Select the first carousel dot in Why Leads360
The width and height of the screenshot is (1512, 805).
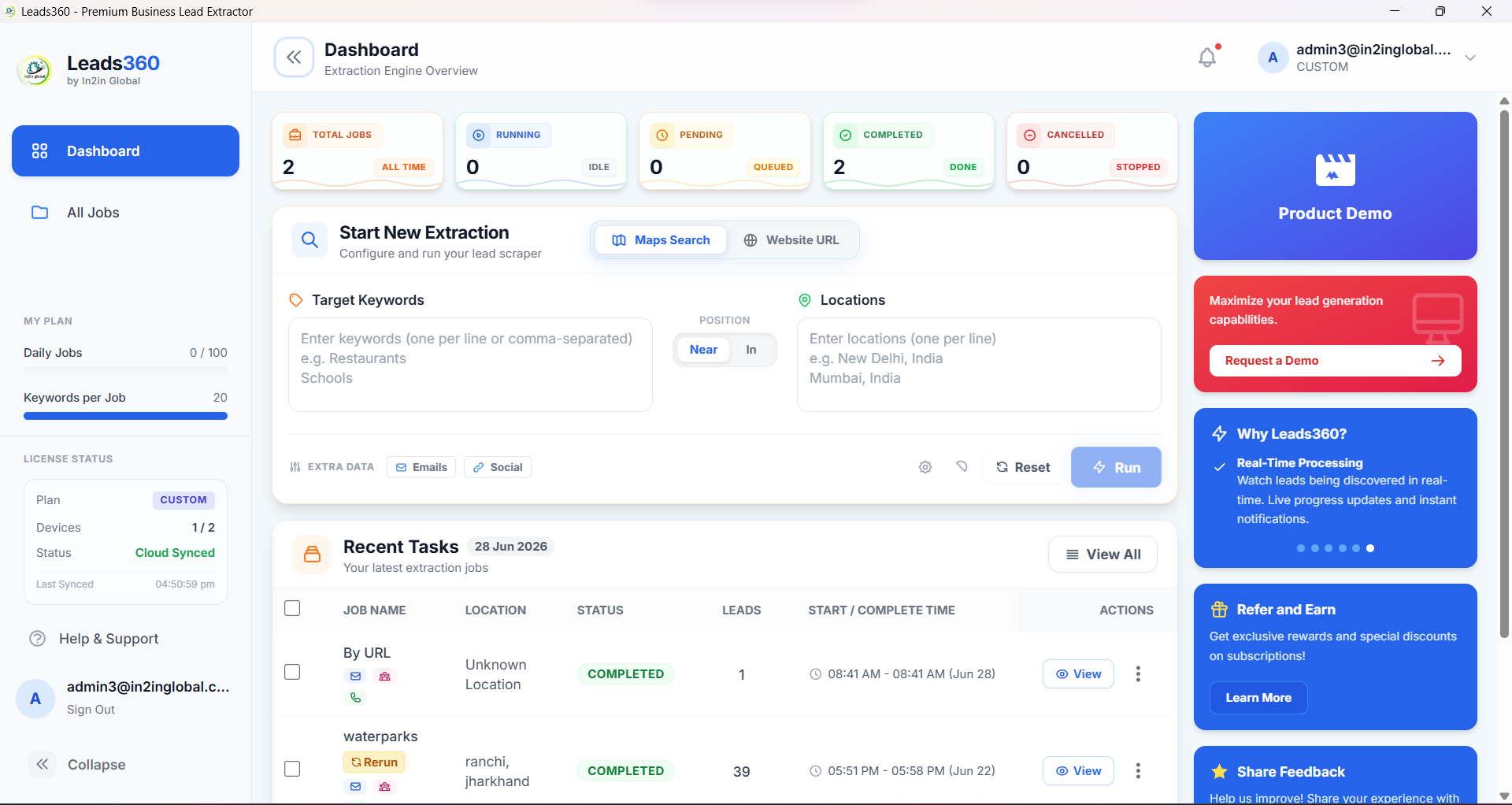tap(1301, 548)
